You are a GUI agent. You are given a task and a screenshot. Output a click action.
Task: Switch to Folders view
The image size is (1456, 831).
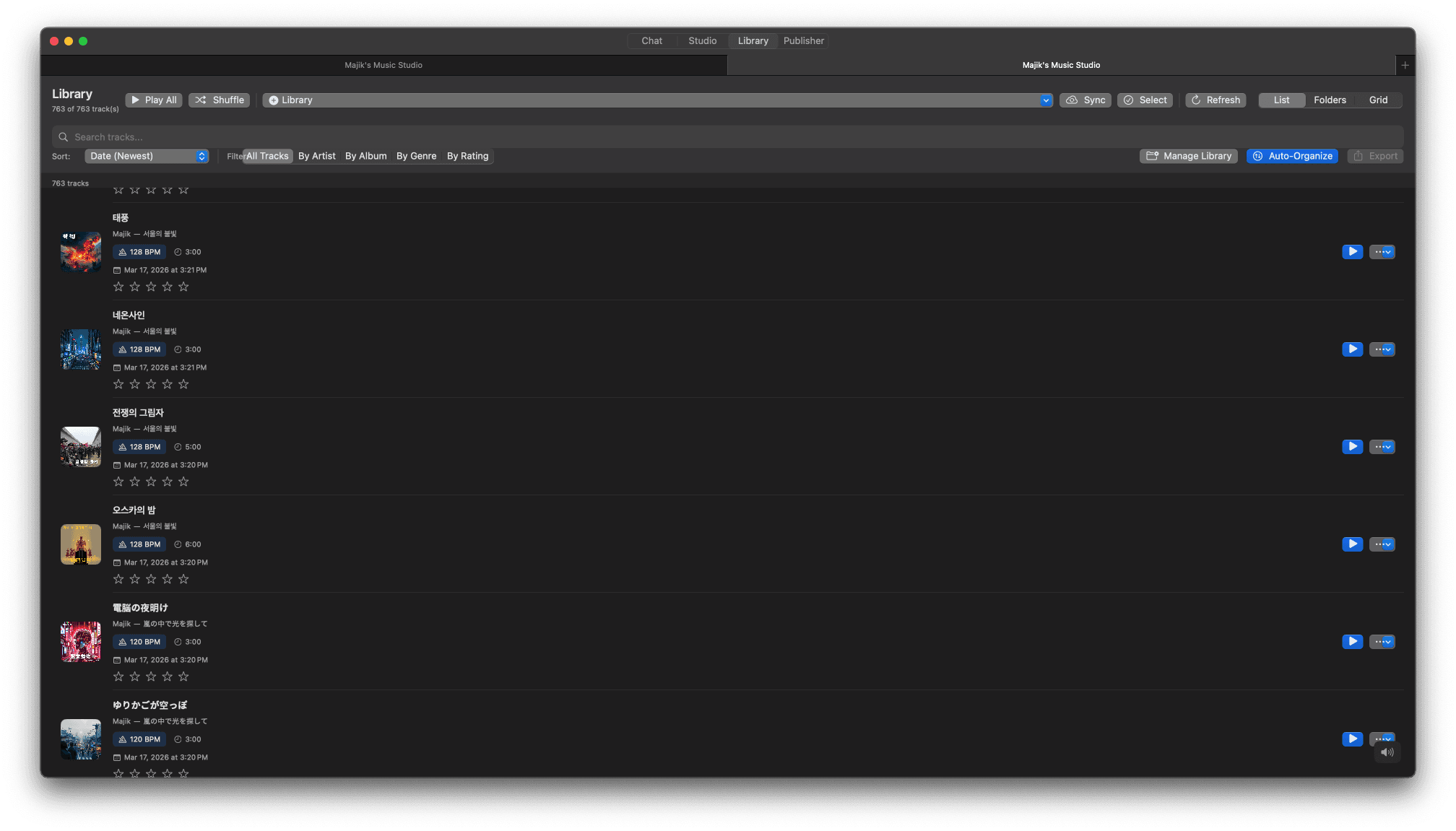point(1330,100)
